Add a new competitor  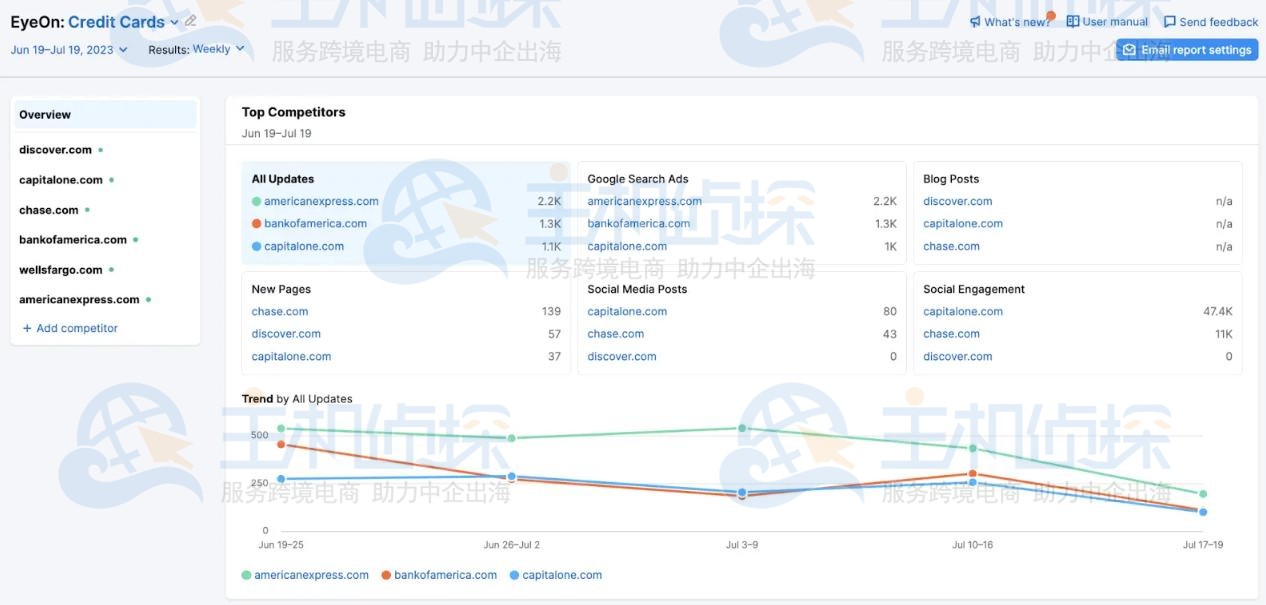(x=70, y=327)
